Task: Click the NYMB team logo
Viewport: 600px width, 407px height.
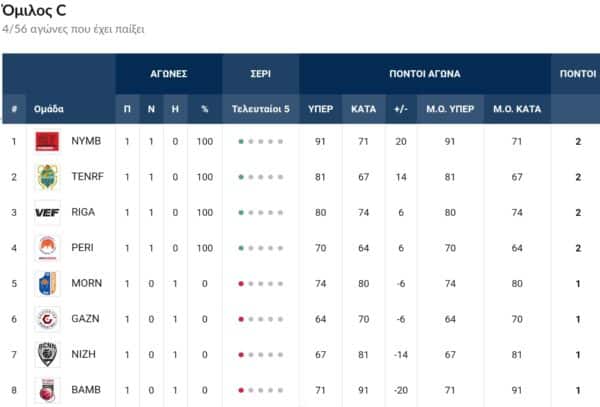Action: click(x=47, y=141)
